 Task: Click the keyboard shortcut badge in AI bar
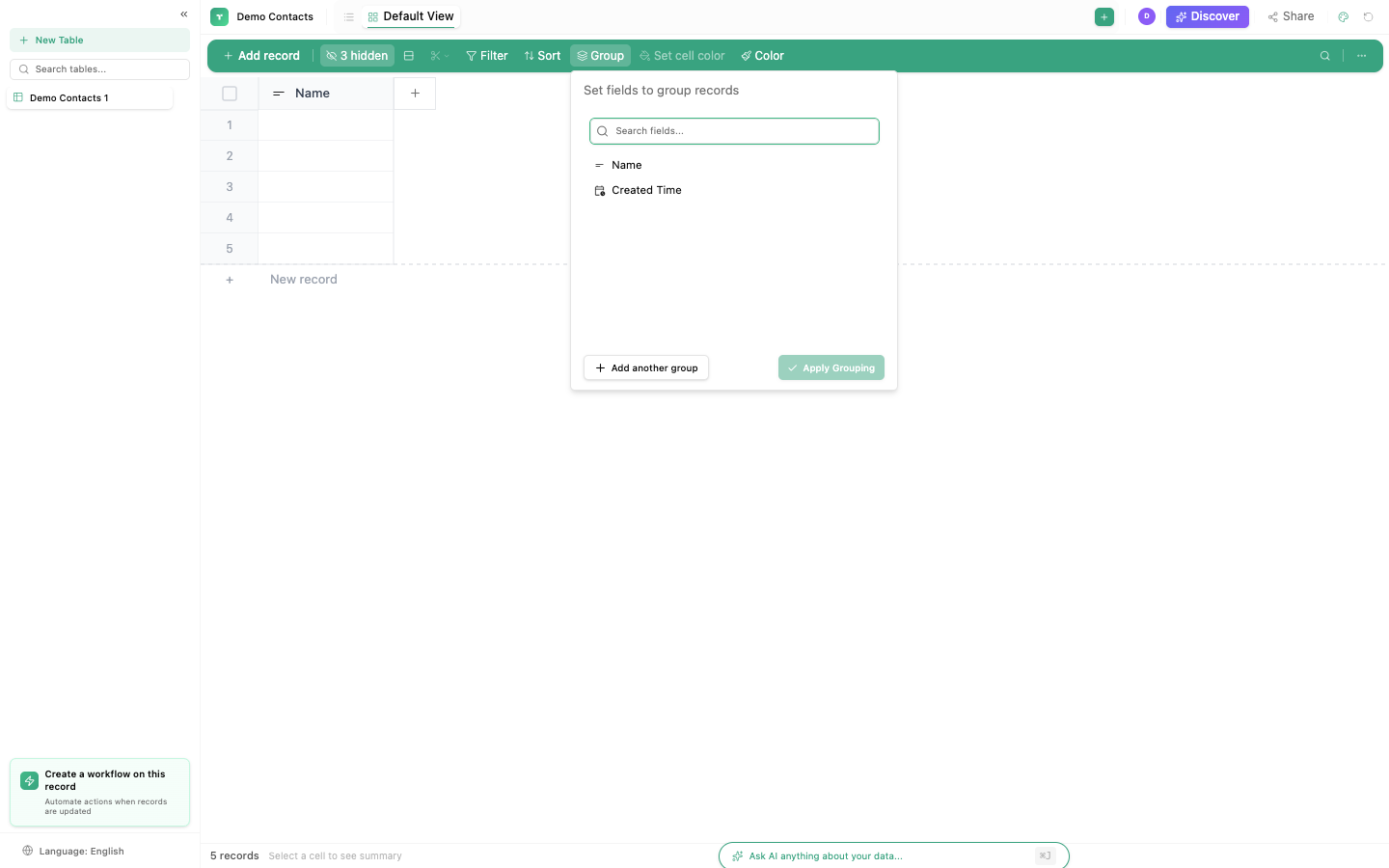coord(1046,855)
